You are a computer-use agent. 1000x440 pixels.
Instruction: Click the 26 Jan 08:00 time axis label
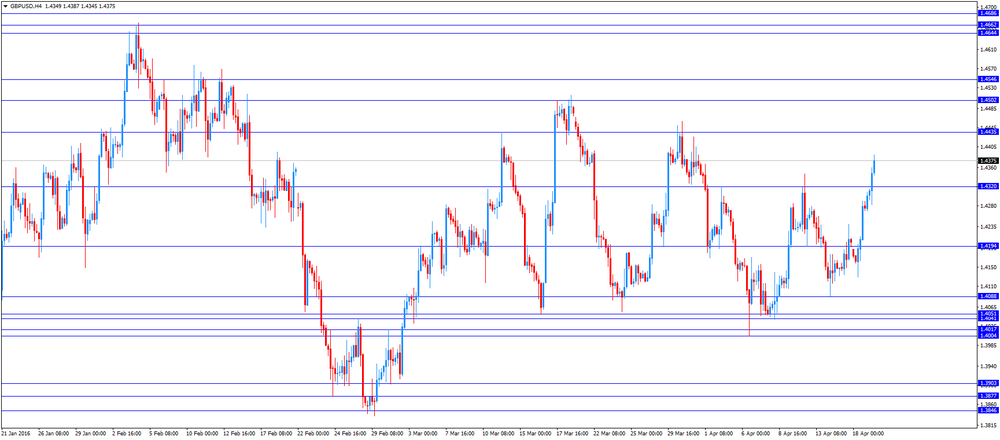click(x=53, y=432)
